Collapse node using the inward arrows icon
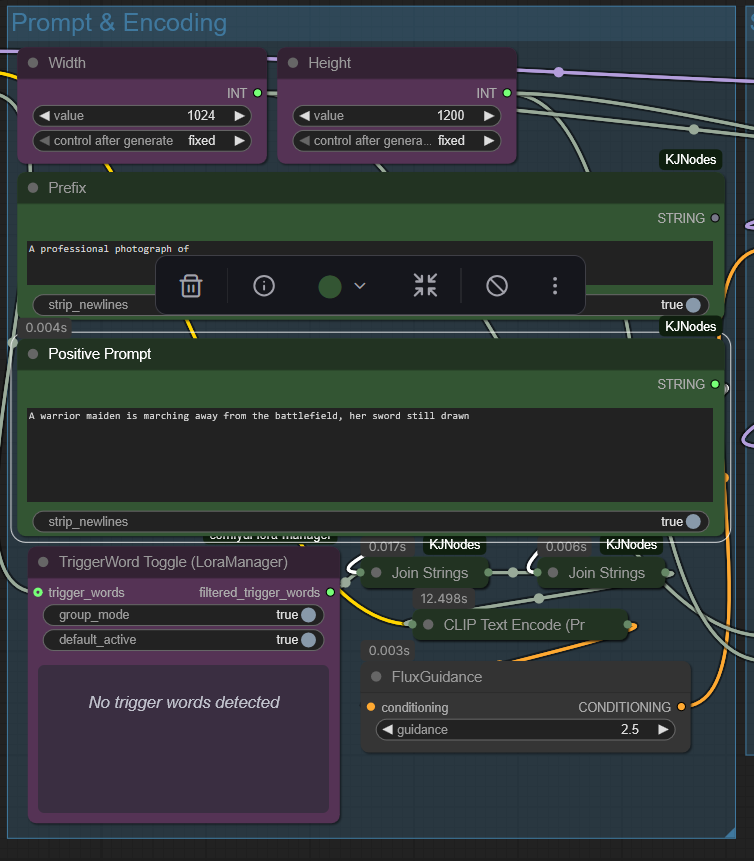The image size is (754, 861). [x=425, y=286]
